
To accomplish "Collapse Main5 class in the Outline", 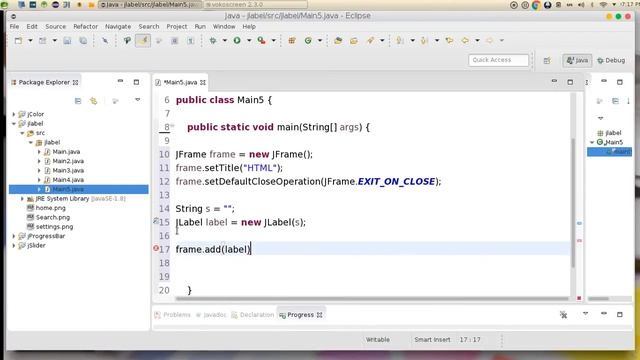I will click(x=592, y=142).
